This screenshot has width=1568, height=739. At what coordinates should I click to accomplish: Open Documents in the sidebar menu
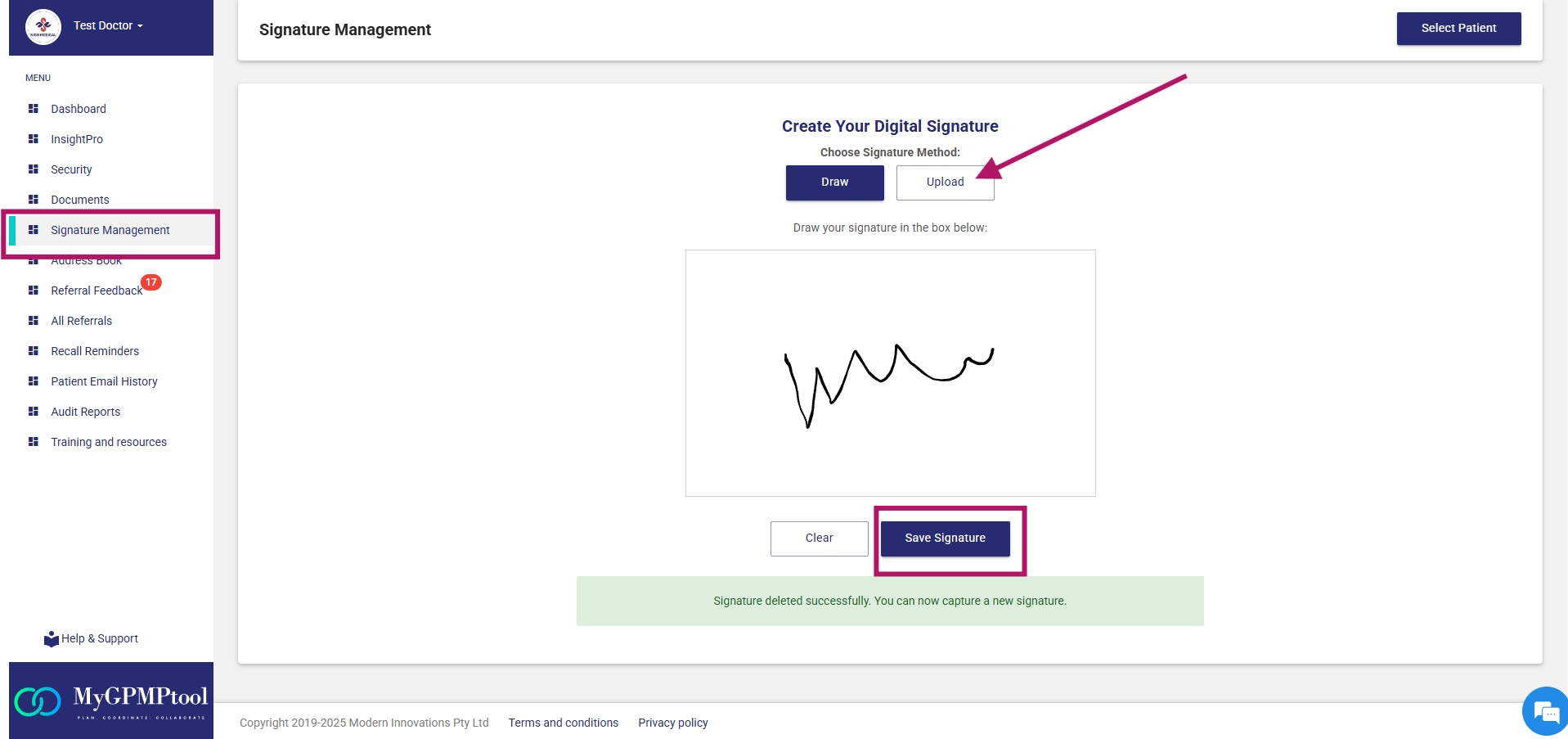[79, 200]
